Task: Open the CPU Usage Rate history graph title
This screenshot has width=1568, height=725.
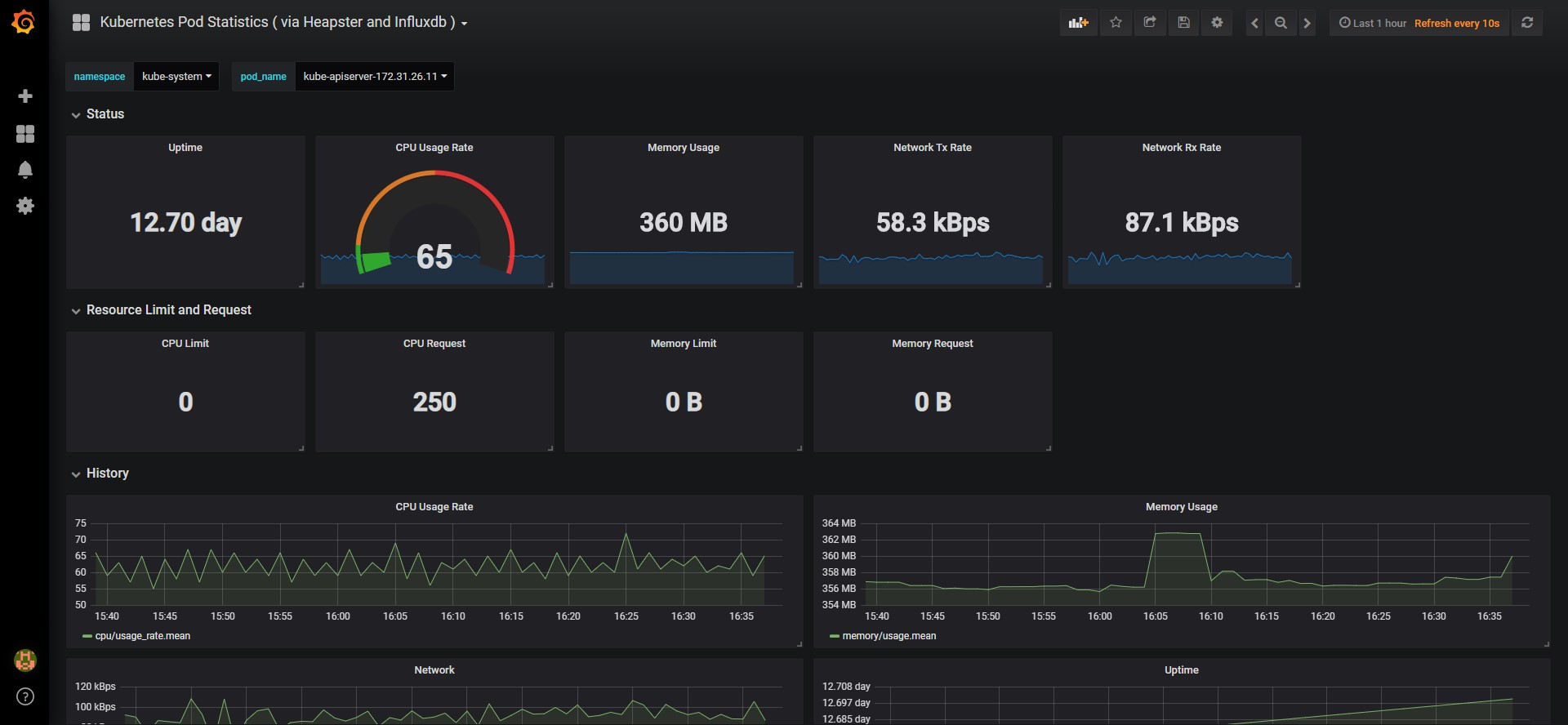Action: (434, 507)
